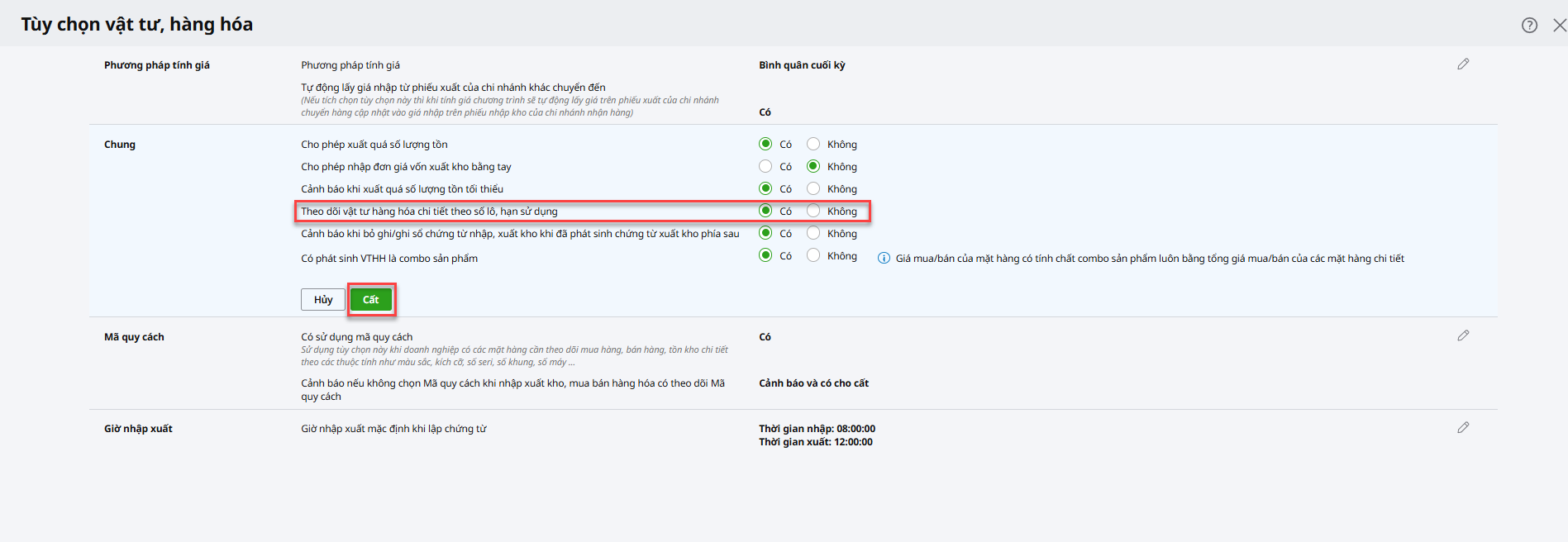Choose Không for combo sản phẩm option

(813, 256)
